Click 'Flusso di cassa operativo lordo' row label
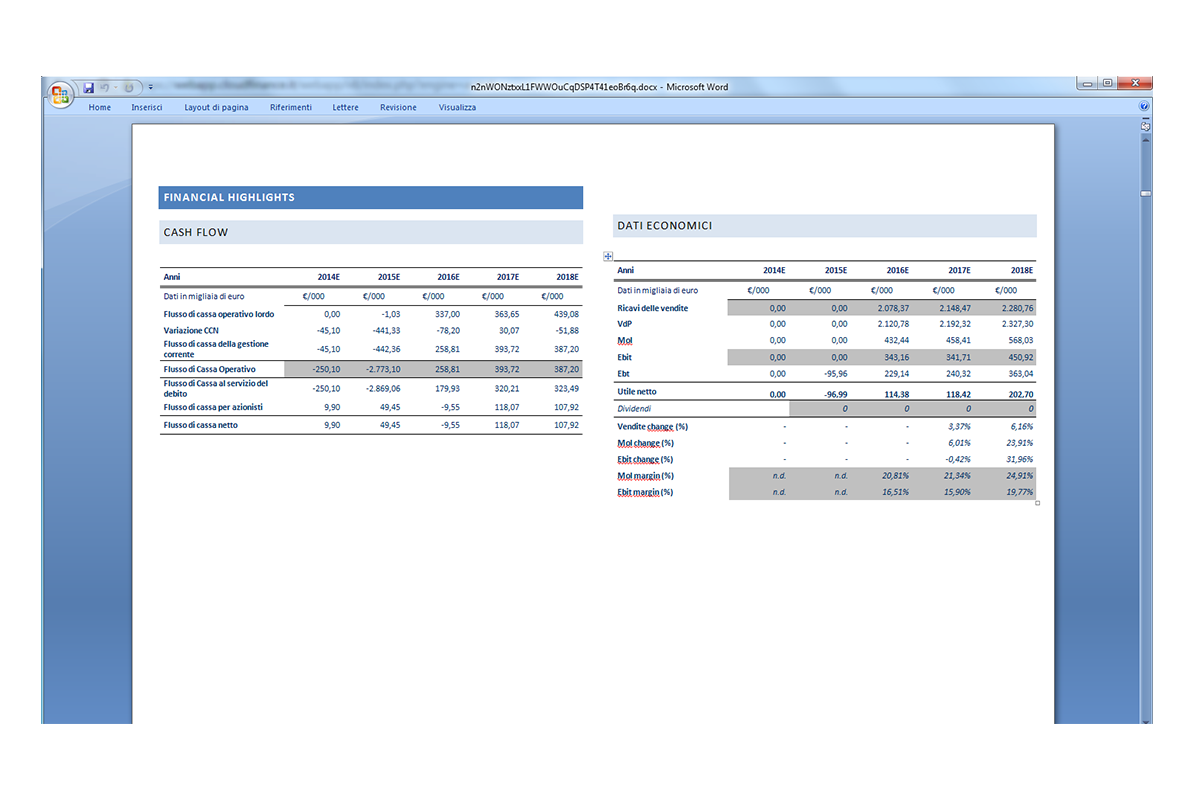The width and height of the screenshot is (1193, 800). (x=218, y=314)
